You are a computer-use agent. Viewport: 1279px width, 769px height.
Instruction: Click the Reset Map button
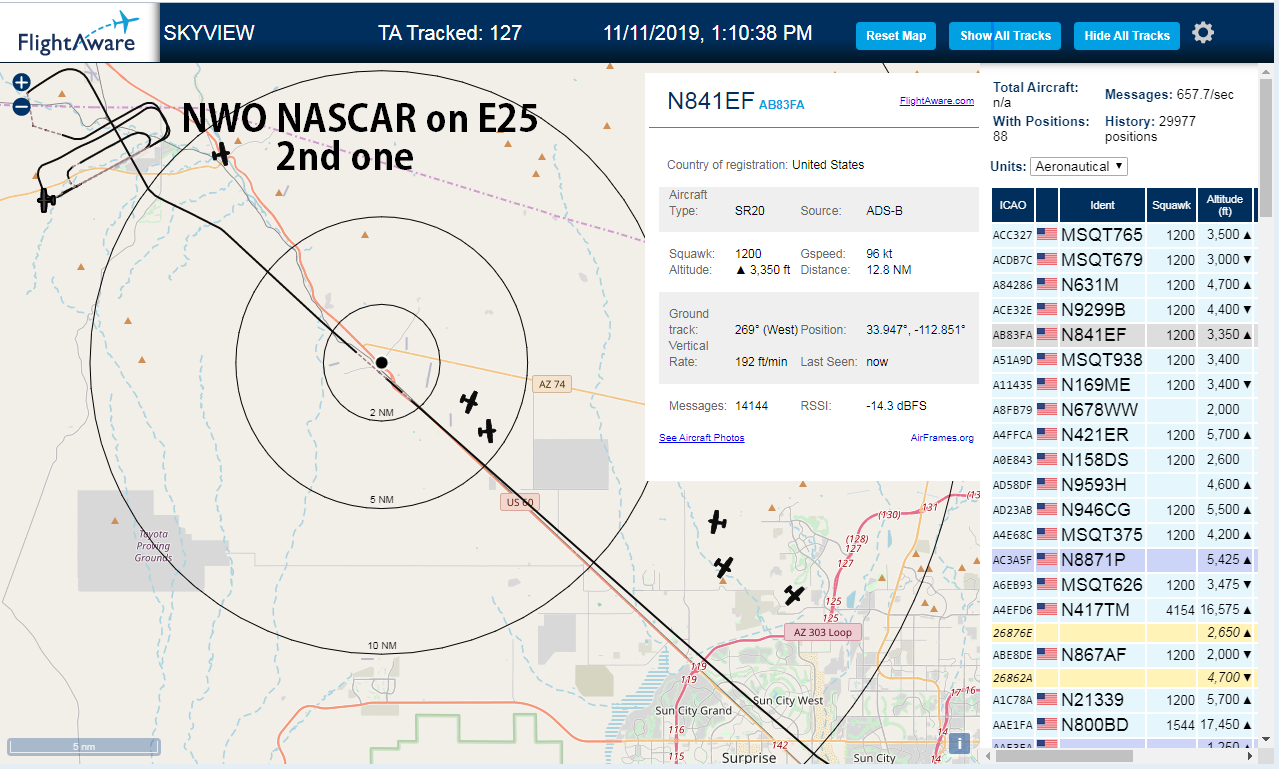tap(896, 36)
